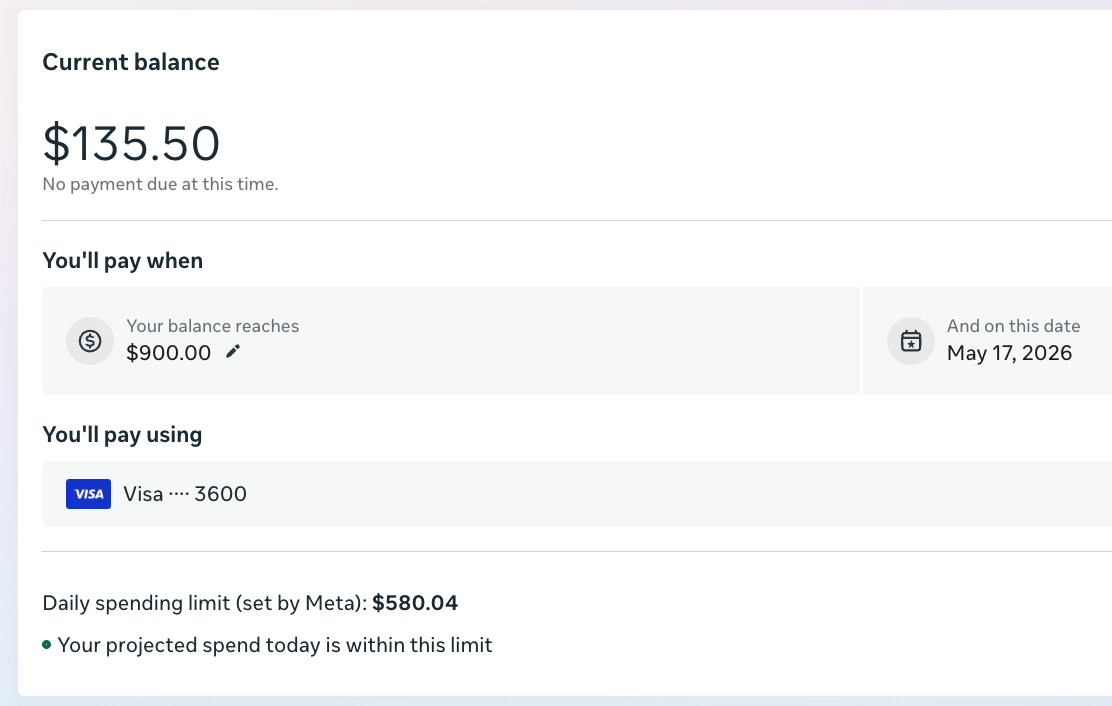
Task: Click the pencil icon to edit $900.00 threshold
Action: [x=233, y=352]
